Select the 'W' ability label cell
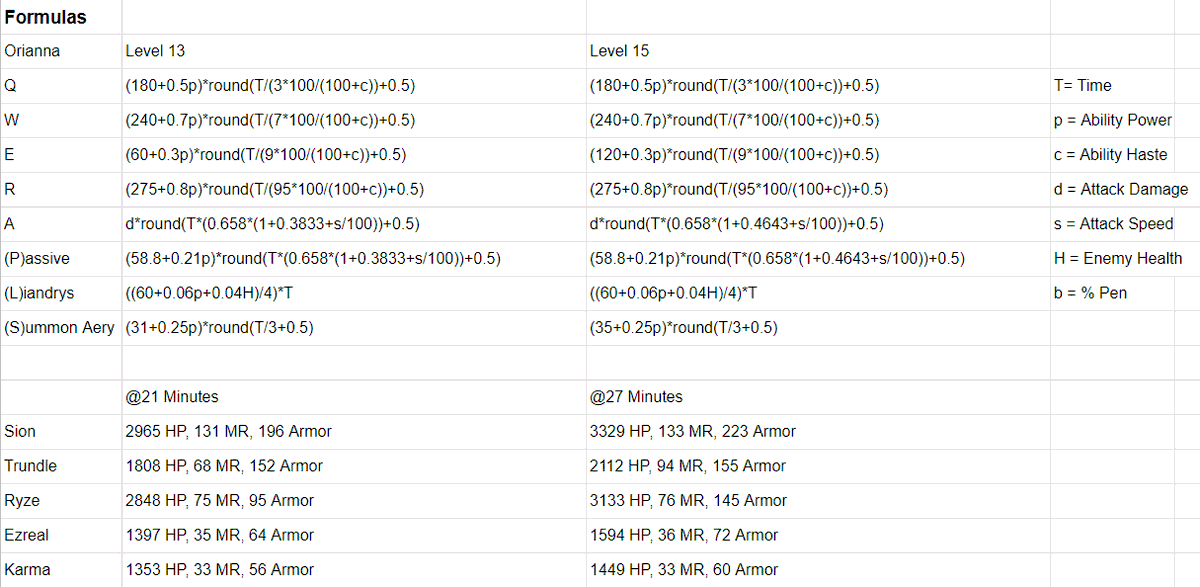The height and width of the screenshot is (587, 1200). click(x=60, y=120)
